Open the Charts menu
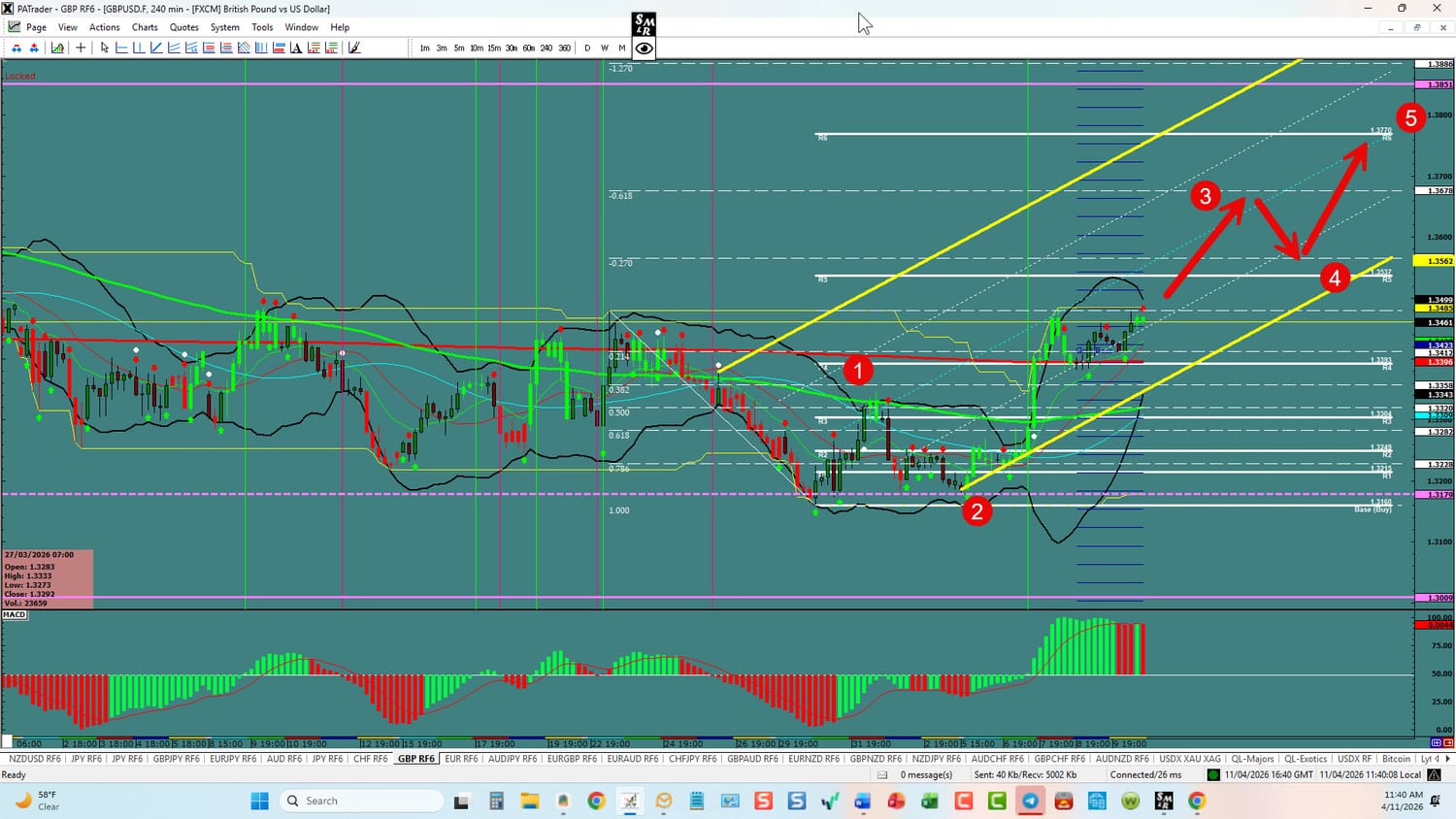 tap(145, 27)
